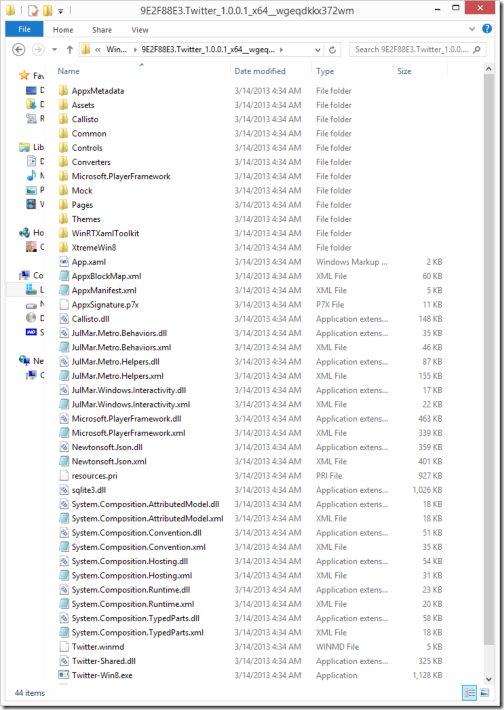Select Microsoft.PlayerFramework.dll file
The width and height of the screenshot is (504, 710).
126,419
